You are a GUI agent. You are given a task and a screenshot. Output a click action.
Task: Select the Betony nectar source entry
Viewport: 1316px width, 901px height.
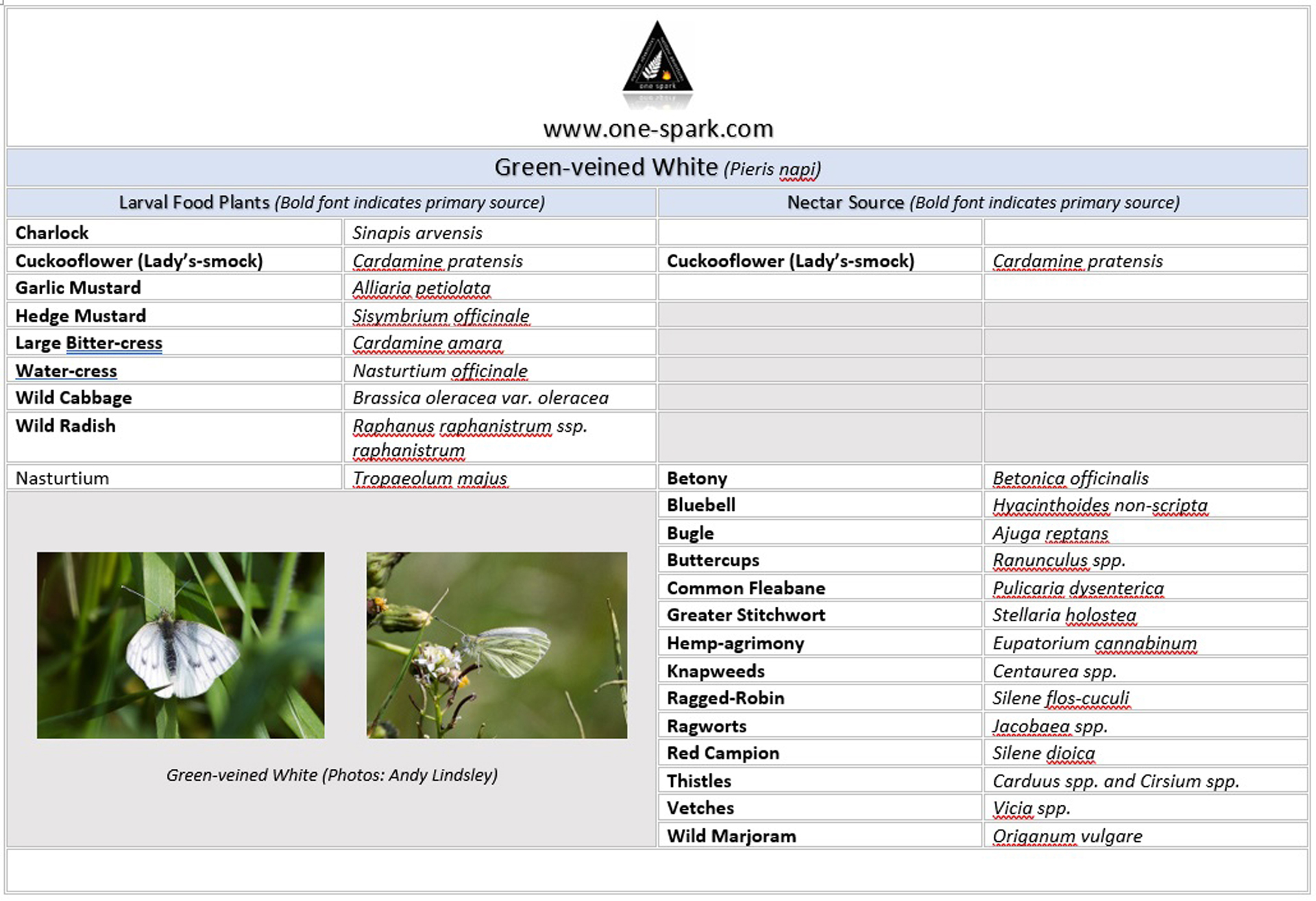(x=696, y=478)
